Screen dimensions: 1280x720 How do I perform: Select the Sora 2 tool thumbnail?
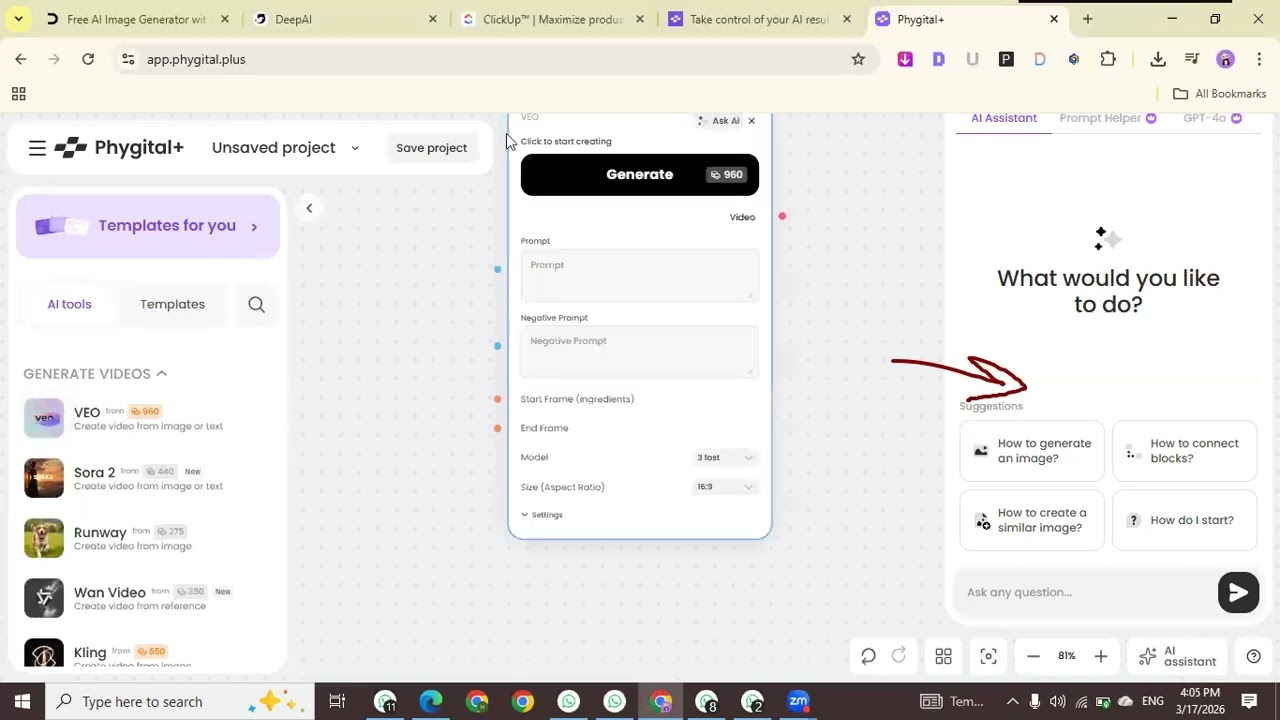[x=44, y=478]
